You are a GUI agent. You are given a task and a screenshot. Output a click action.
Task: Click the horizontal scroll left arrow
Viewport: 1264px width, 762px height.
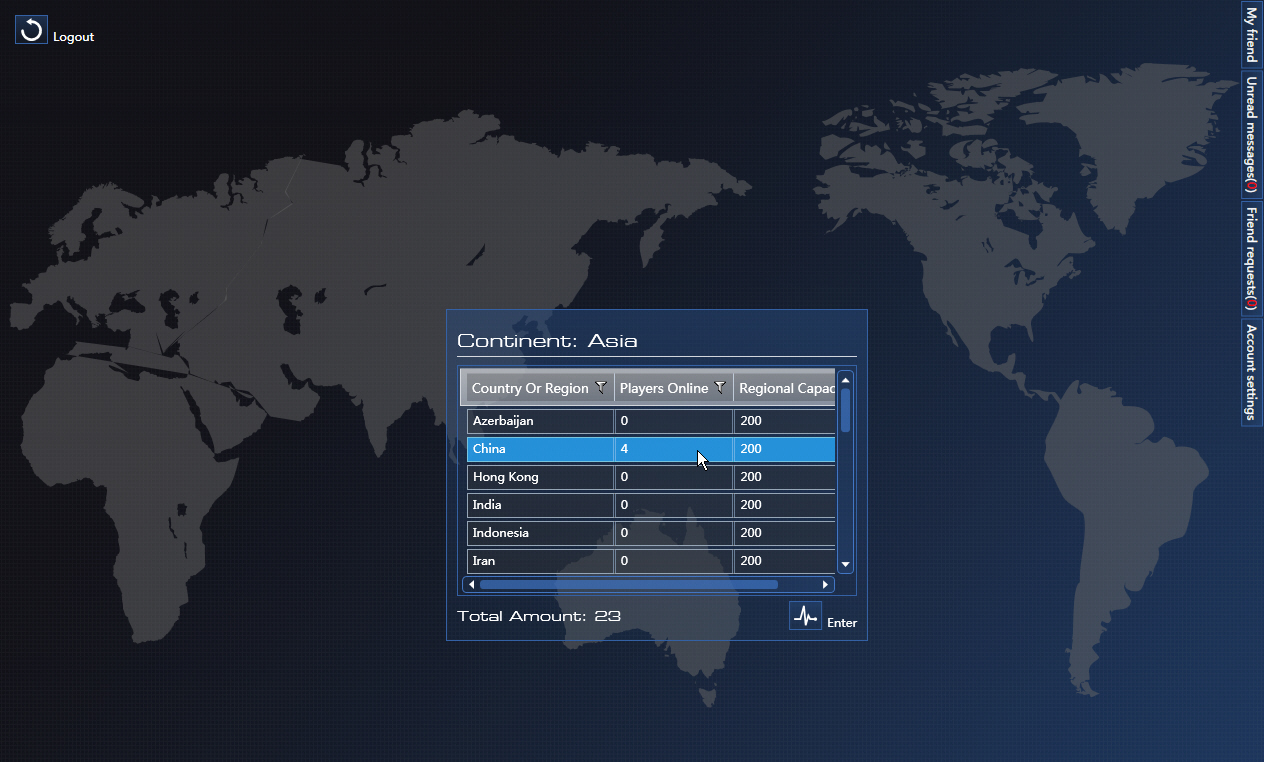coord(471,584)
